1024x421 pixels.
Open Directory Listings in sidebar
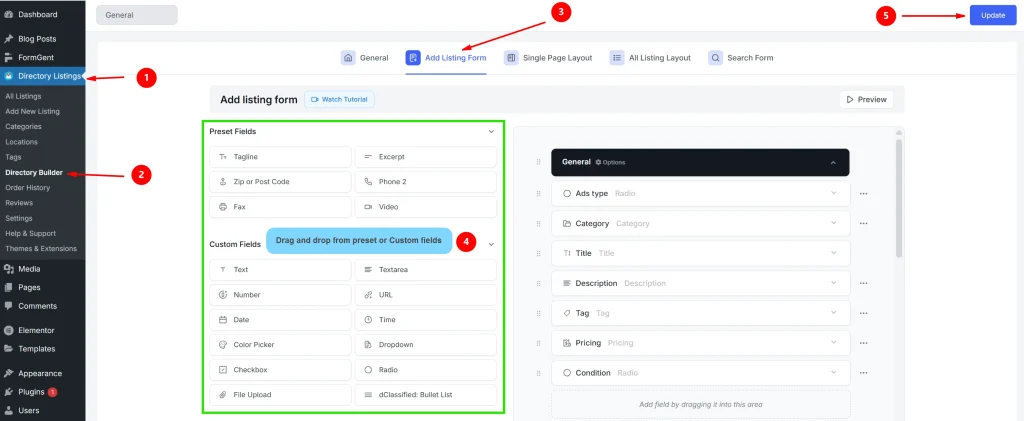pos(42,76)
